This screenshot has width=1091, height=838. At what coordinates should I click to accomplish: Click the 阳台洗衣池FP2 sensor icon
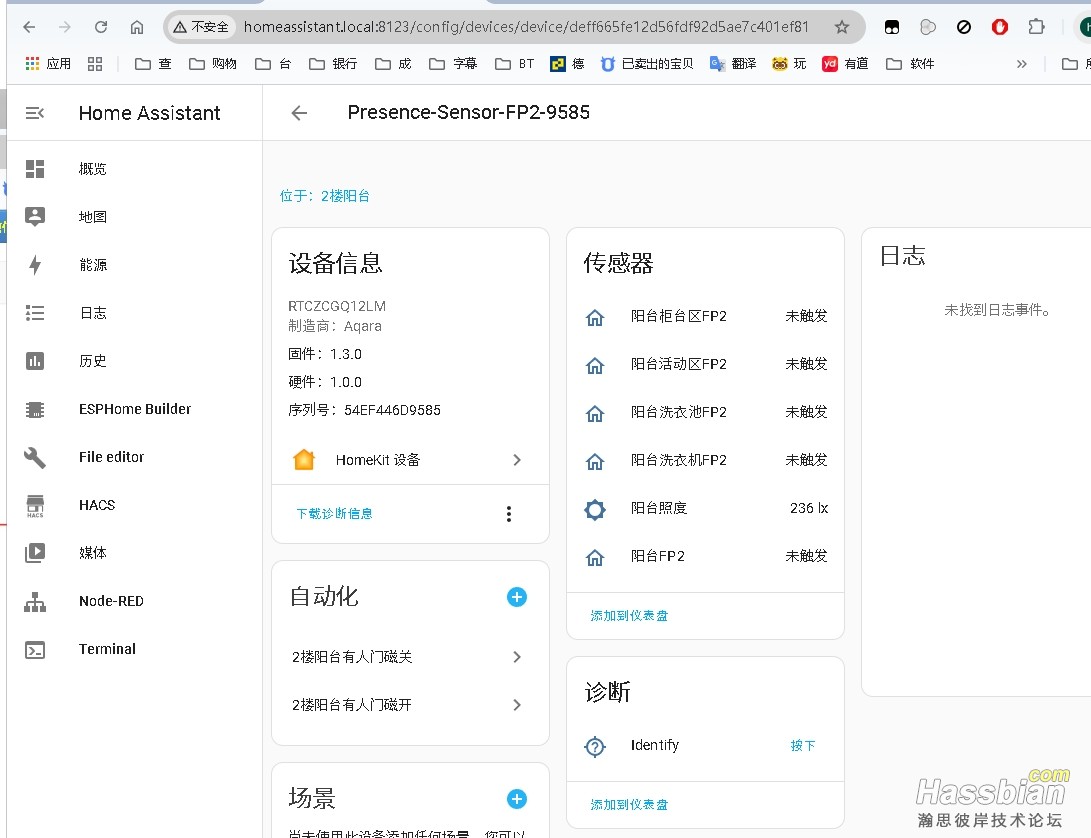click(x=595, y=413)
